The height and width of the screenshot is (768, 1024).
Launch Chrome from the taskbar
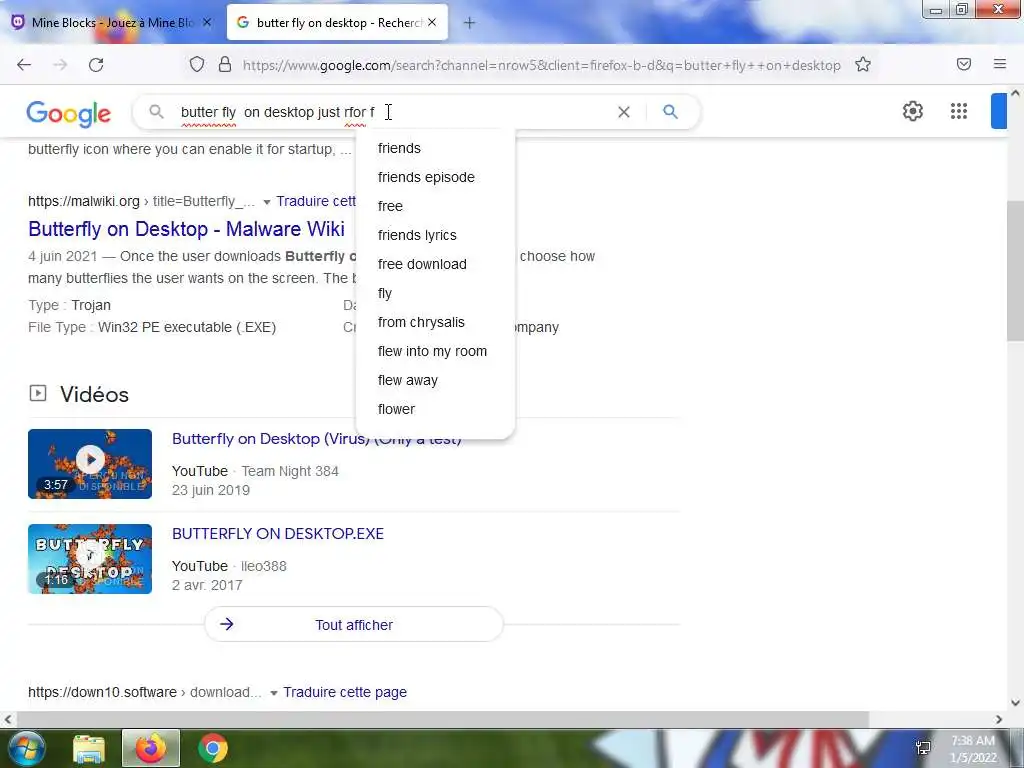[213, 748]
